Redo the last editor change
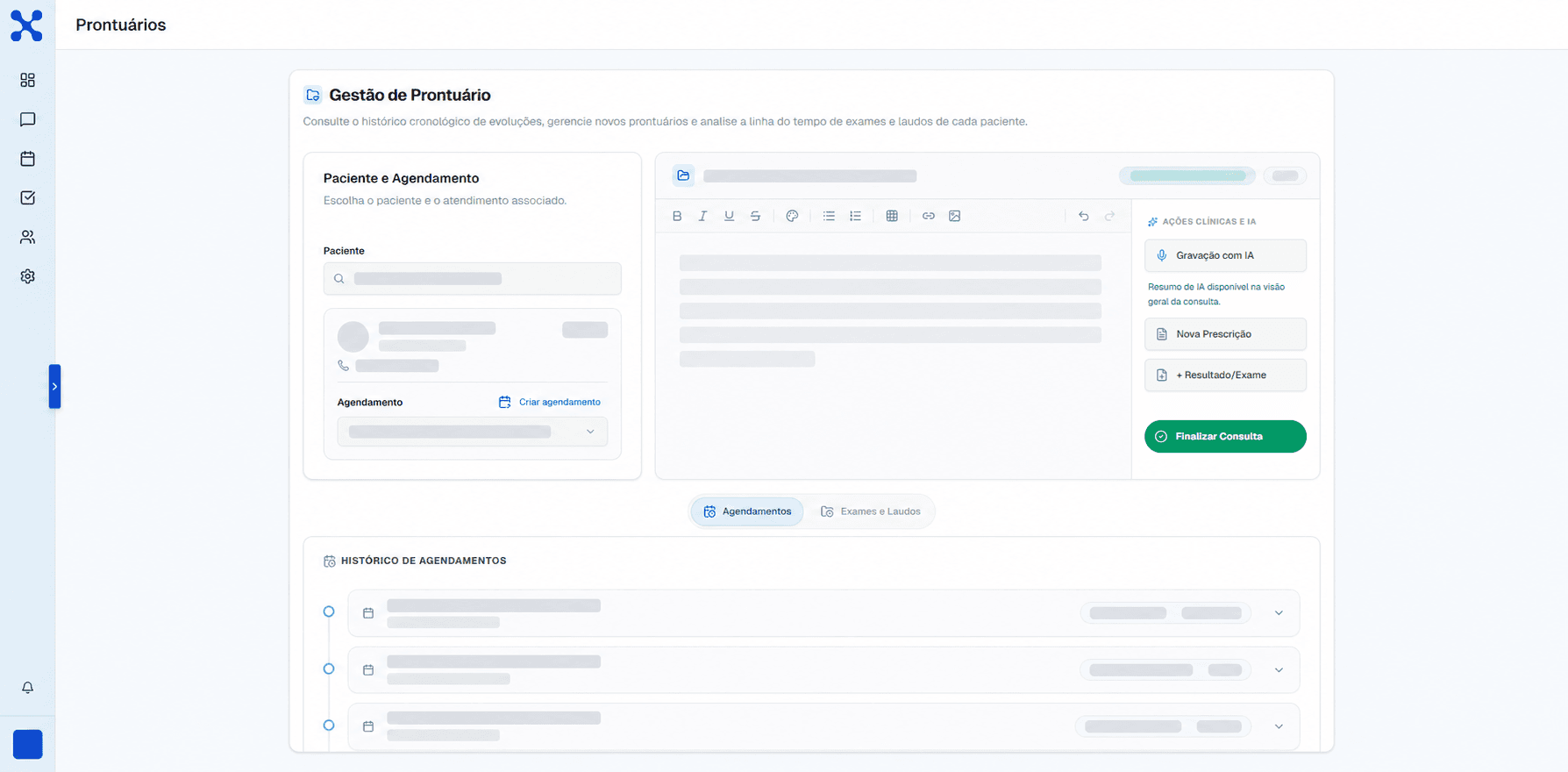The height and width of the screenshot is (772, 1568). coord(1109,216)
